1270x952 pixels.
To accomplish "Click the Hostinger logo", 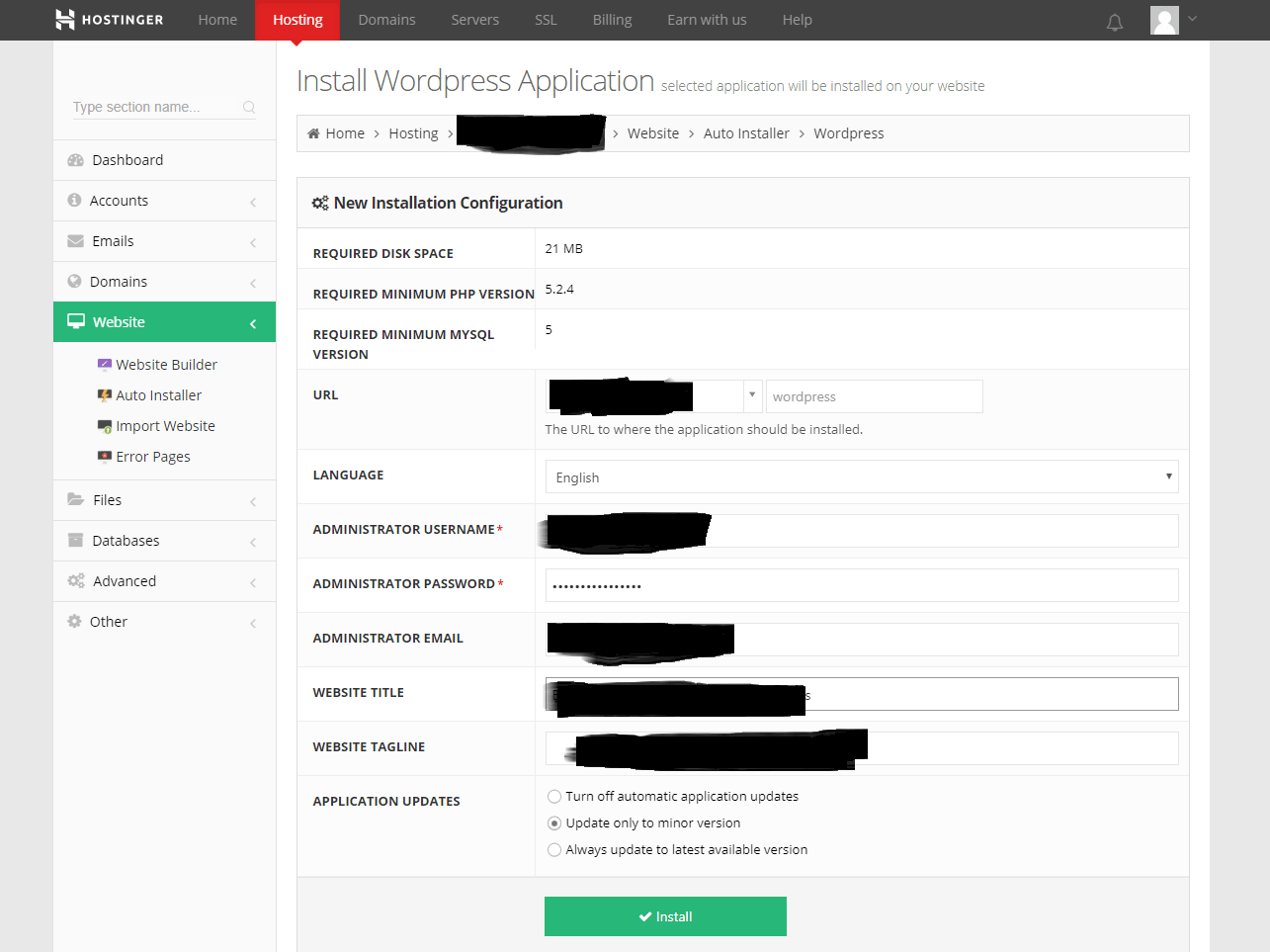I will (x=110, y=19).
